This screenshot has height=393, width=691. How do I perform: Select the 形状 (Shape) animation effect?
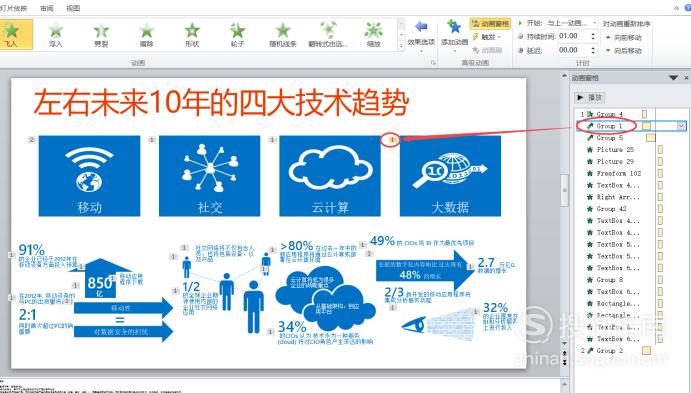192,34
